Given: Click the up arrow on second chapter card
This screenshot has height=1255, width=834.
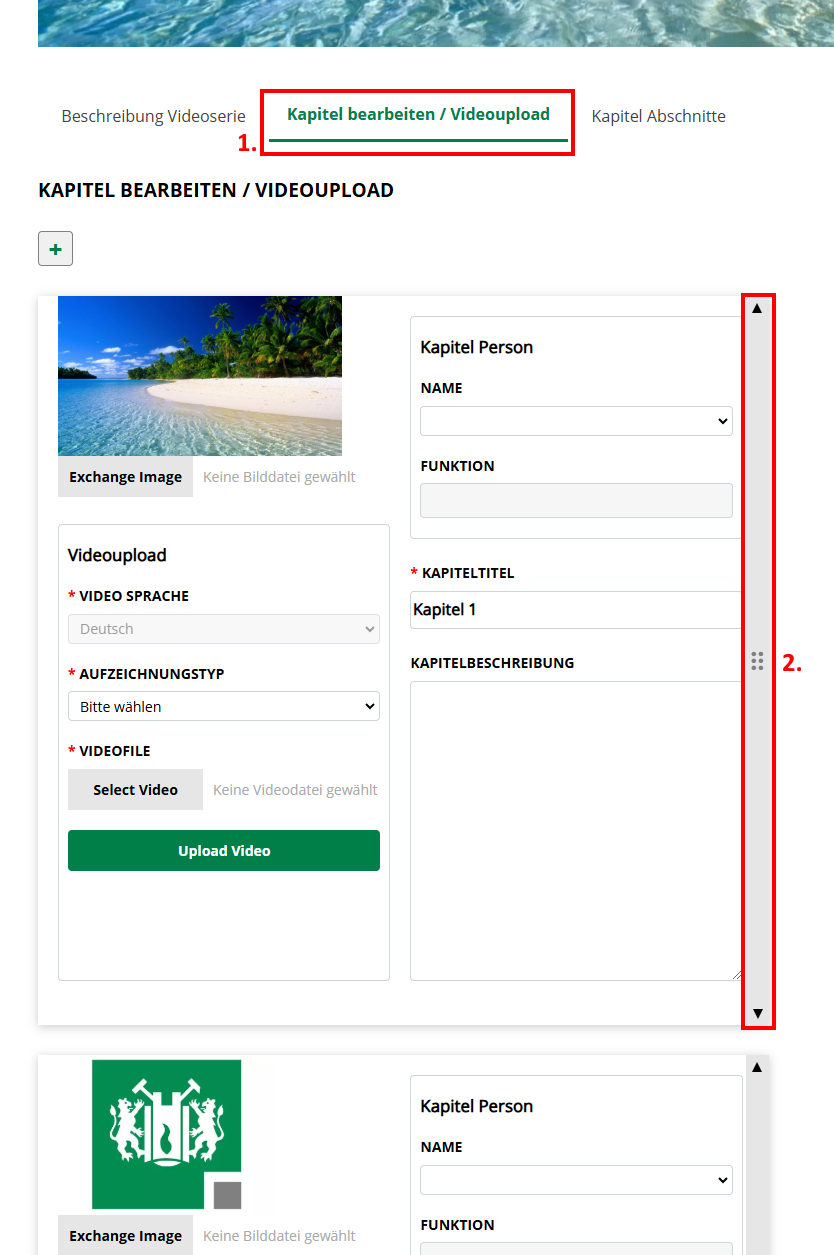Looking at the screenshot, I should (x=757, y=1067).
